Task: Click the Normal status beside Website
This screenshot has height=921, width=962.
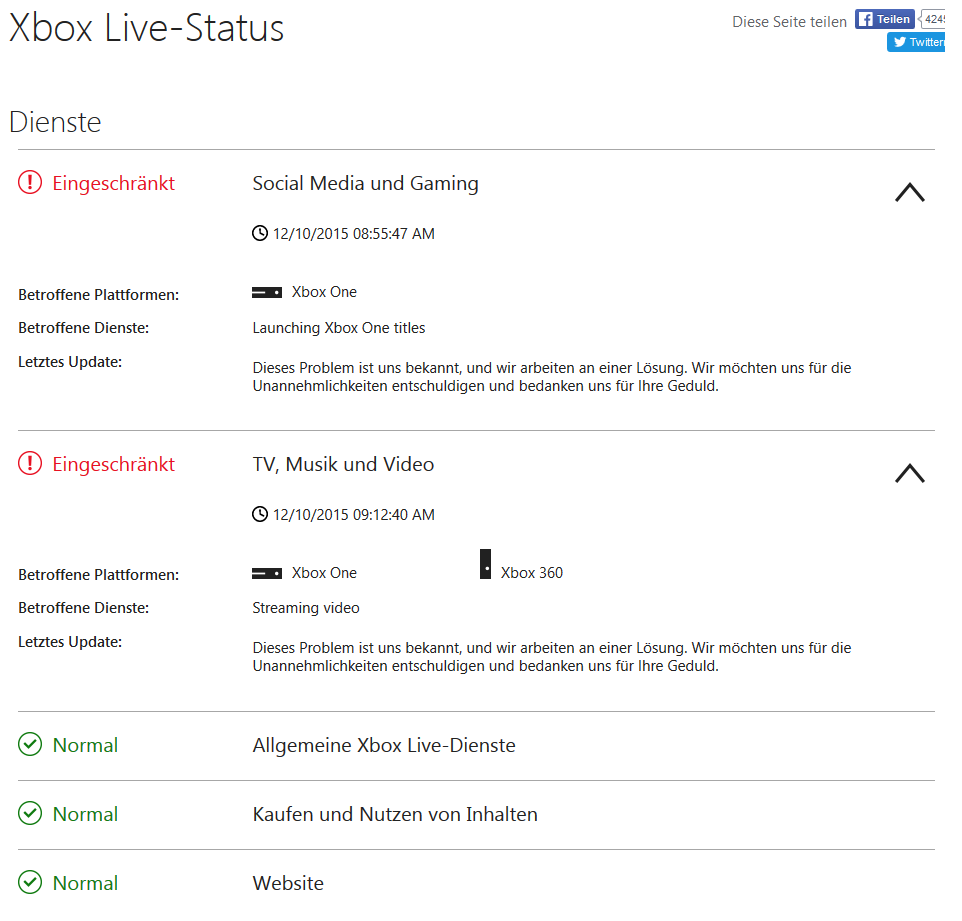Action: (x=85, y=883)
